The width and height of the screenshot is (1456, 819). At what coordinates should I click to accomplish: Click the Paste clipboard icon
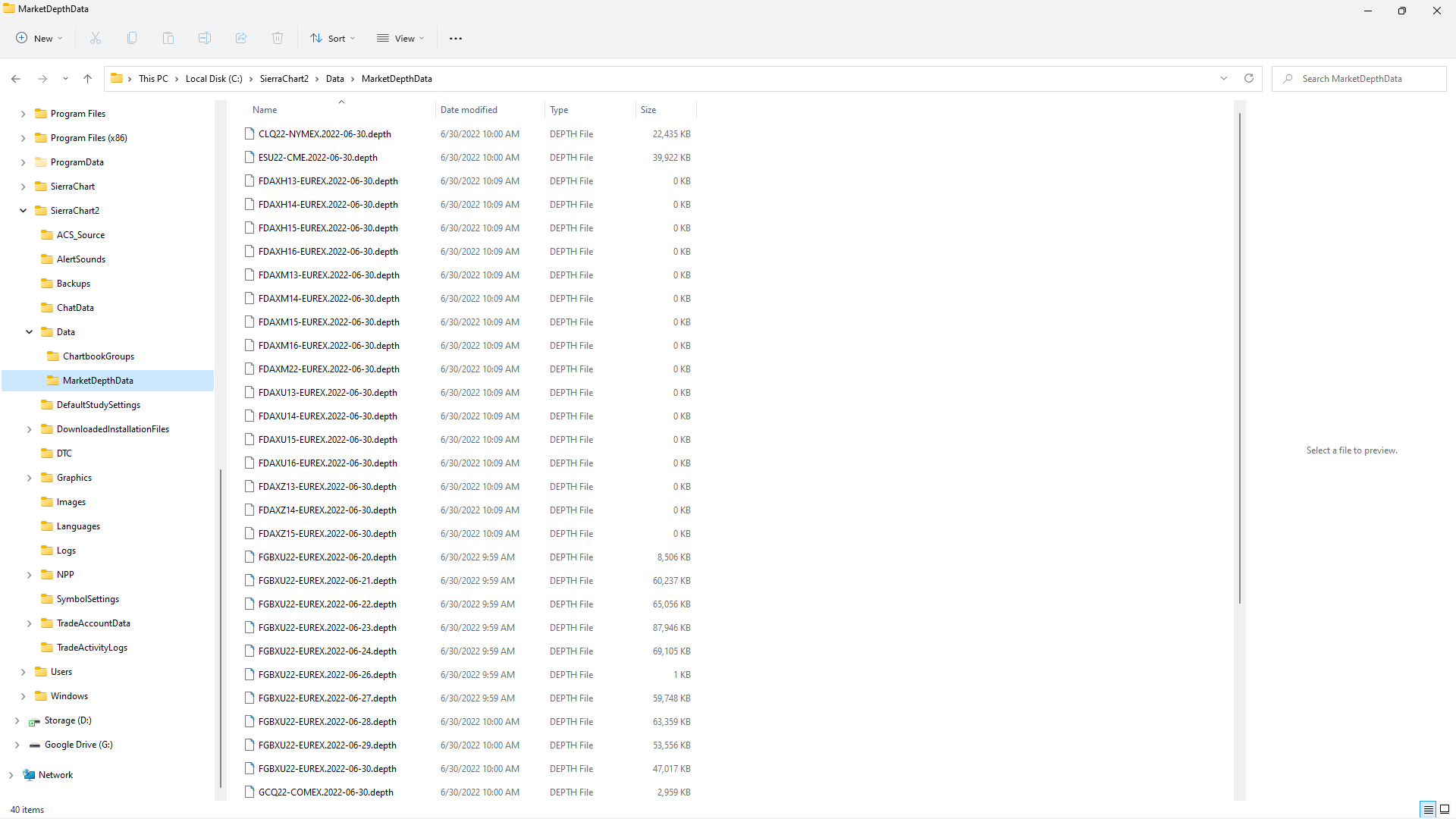(x=168, y=39)
